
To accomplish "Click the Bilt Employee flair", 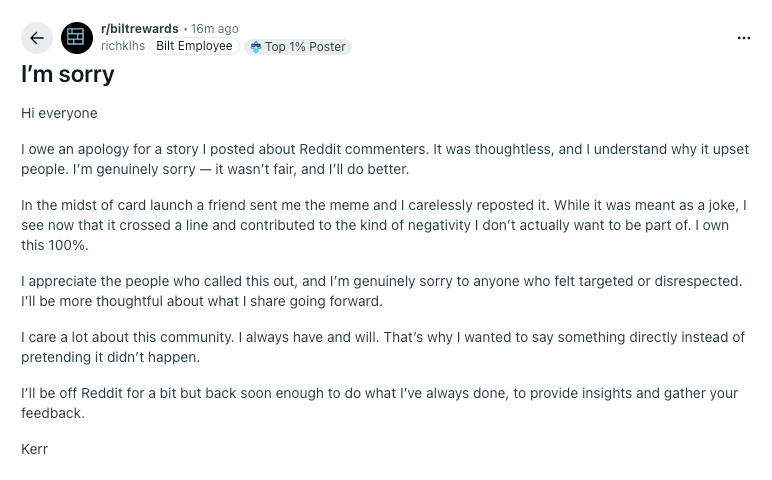I will point(194,46).
